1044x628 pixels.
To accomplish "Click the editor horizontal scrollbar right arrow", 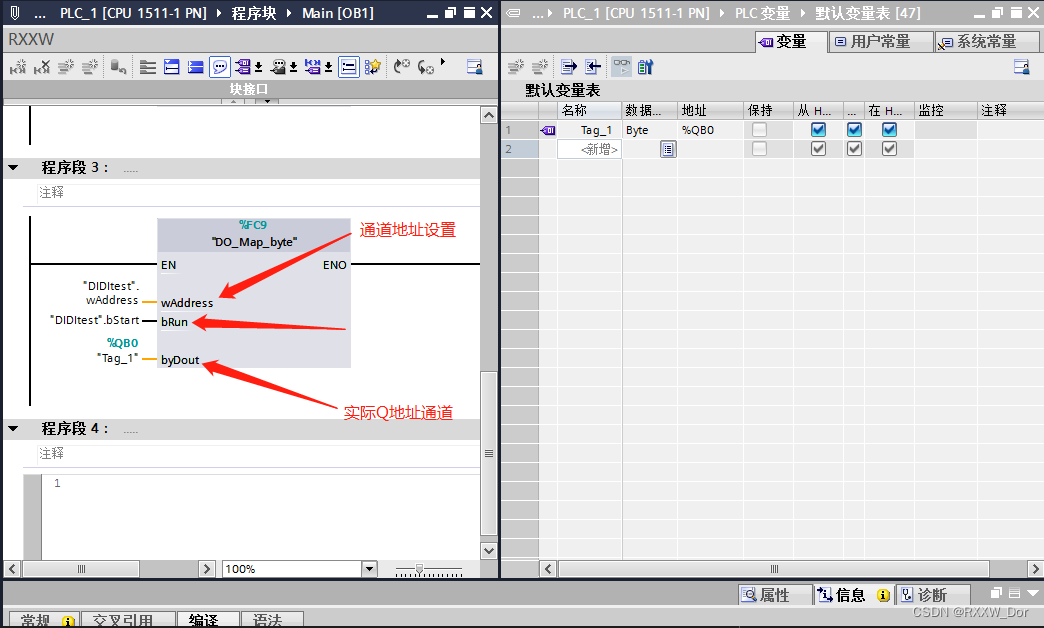I will (206, 569).
